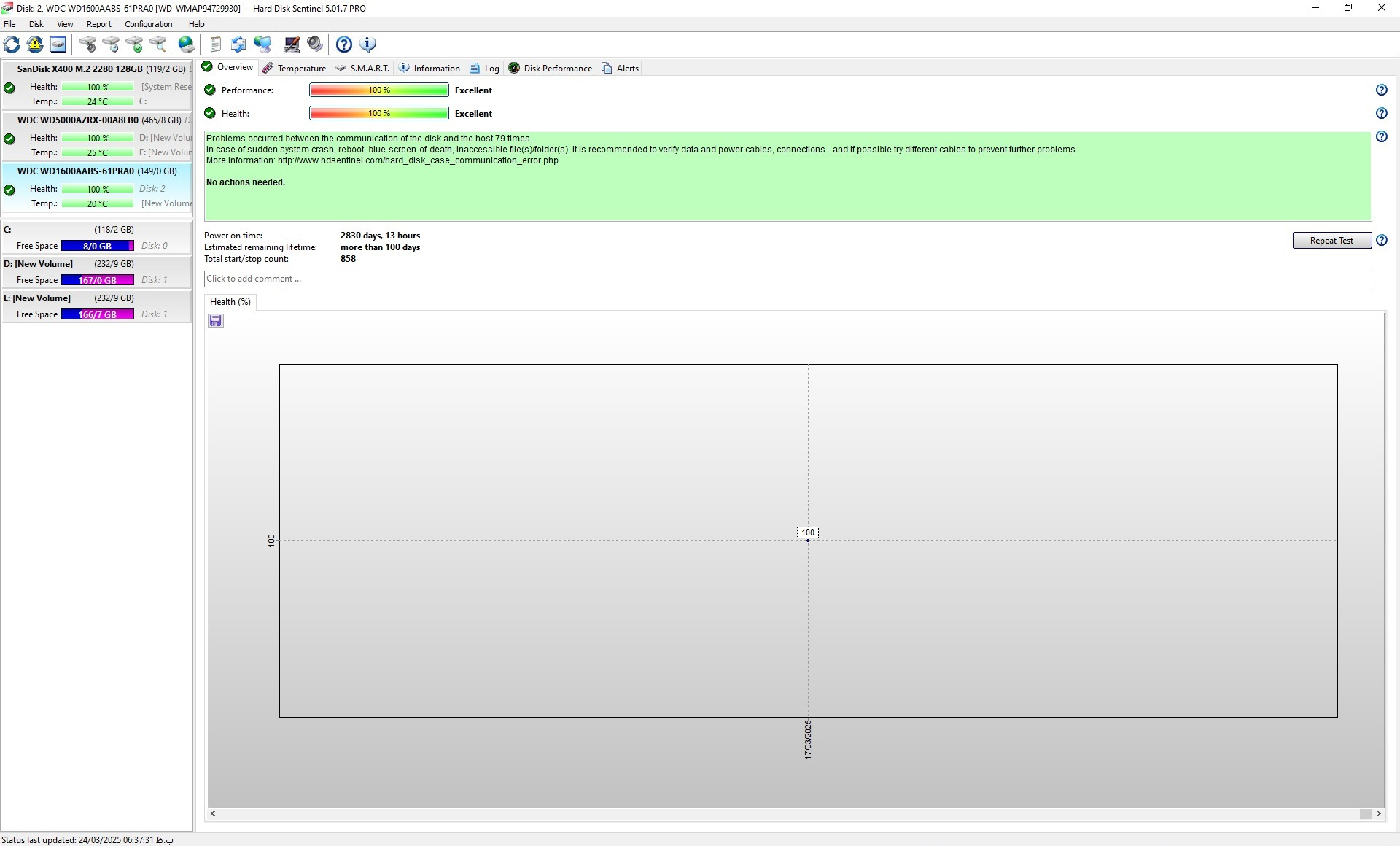Screen dimensions: 1400x846
Task: Click green check icon next to Performance label
Action: (x=210, y=90)
